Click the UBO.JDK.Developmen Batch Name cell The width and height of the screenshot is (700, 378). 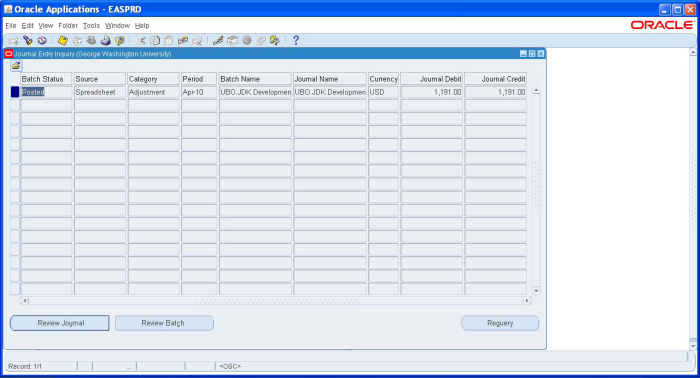tap(255, 92)
